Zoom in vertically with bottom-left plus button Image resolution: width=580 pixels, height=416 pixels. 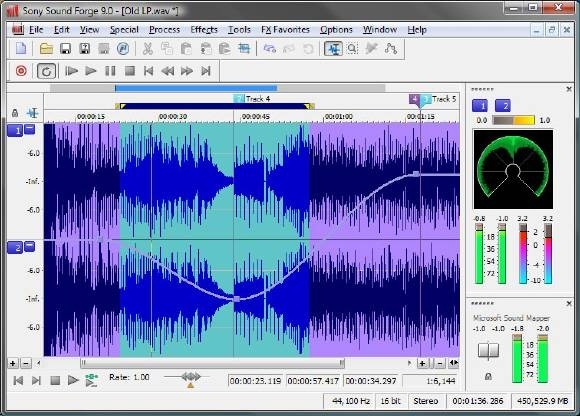click(x=13, y=363)
